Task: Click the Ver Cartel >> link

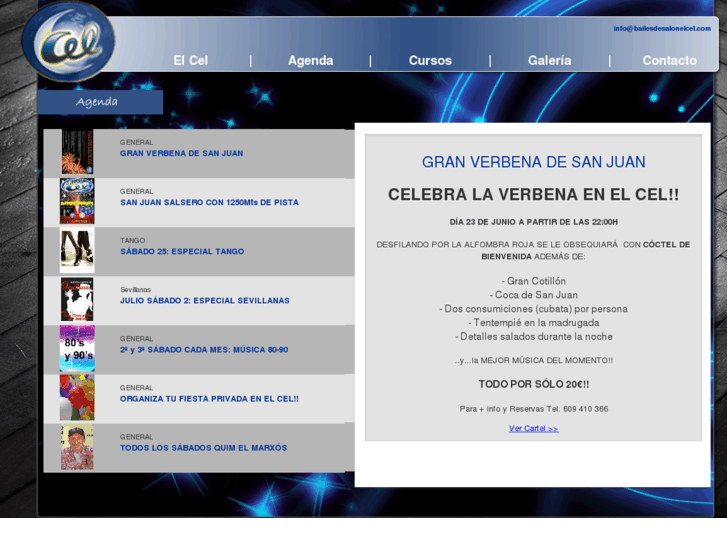Action: coord(533,429)
